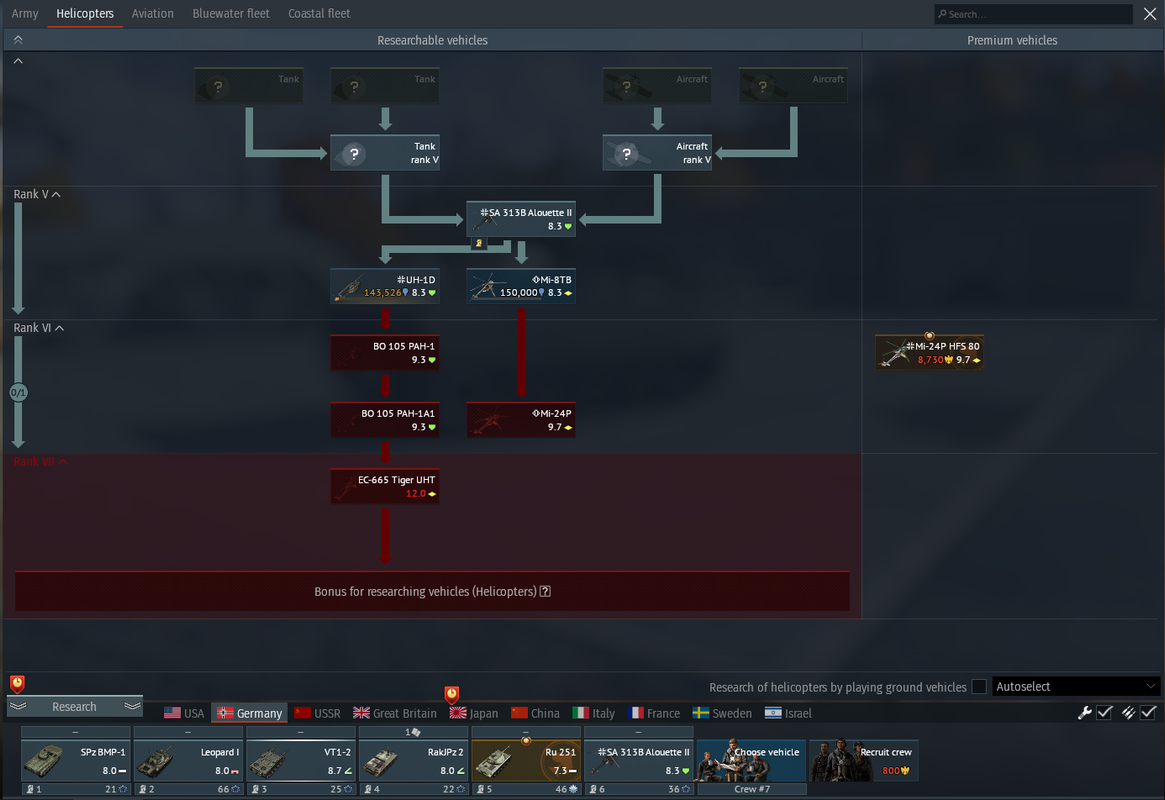Select the Italy nation tab
The height and width of the screenshot is (800, 1165).
(x=594, y=713)
